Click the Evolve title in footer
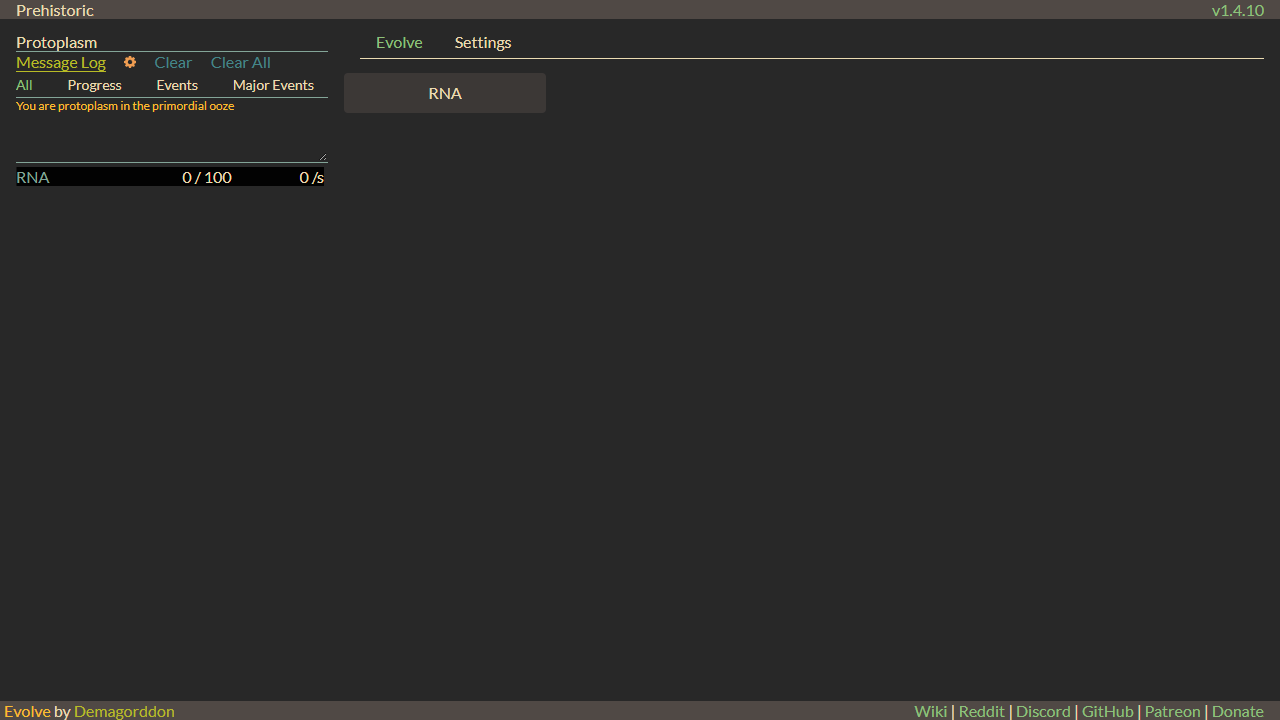The width and height of the screenshot is (1280, 720). click(x=27, y=711)
